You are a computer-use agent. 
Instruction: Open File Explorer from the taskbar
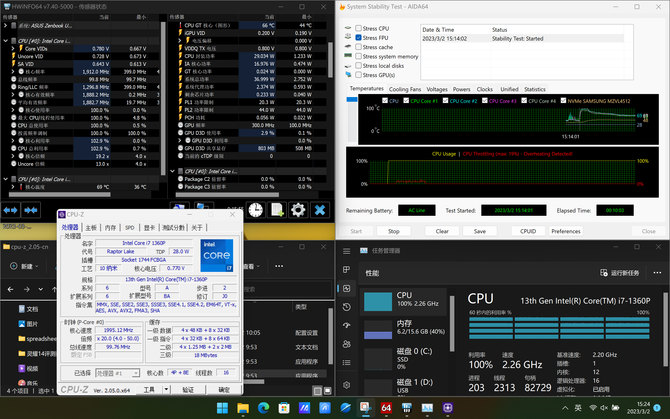point(243,408)
